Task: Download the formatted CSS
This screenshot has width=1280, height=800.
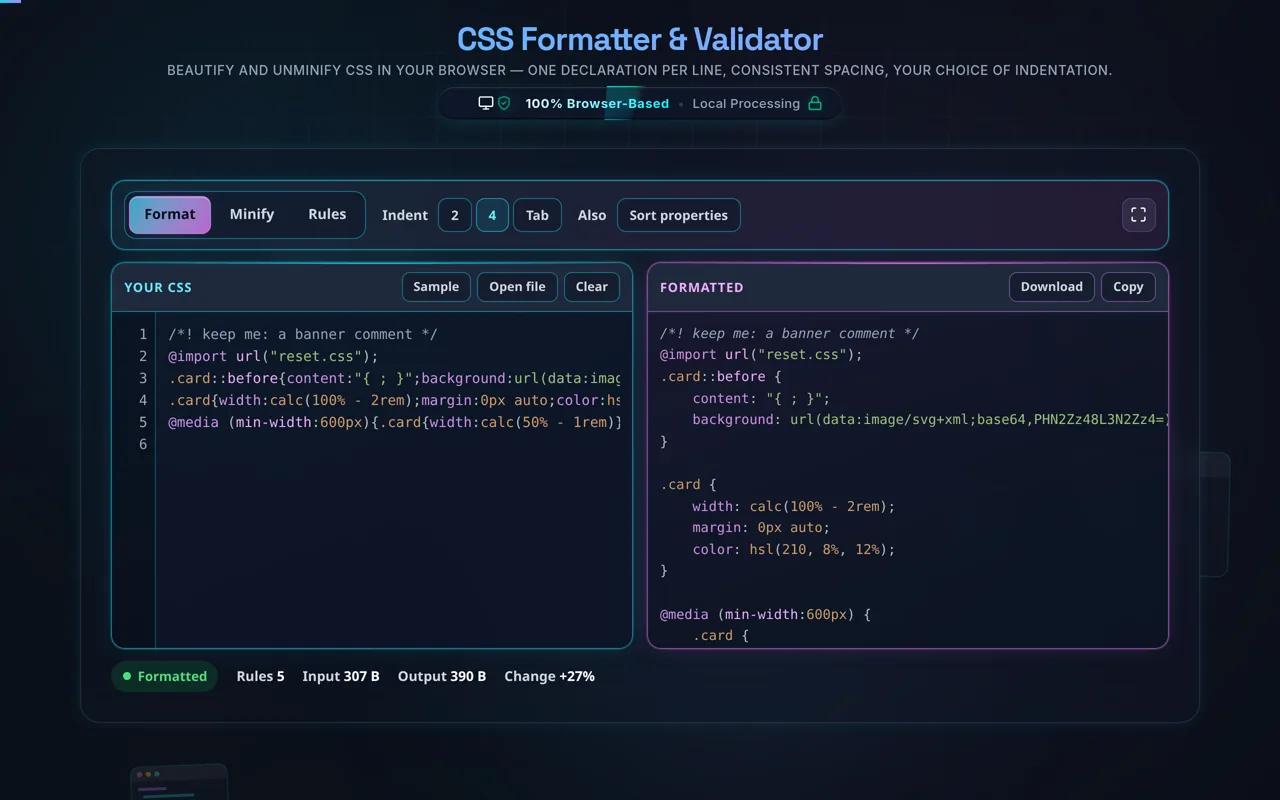Action: [x=1052, y=287]
